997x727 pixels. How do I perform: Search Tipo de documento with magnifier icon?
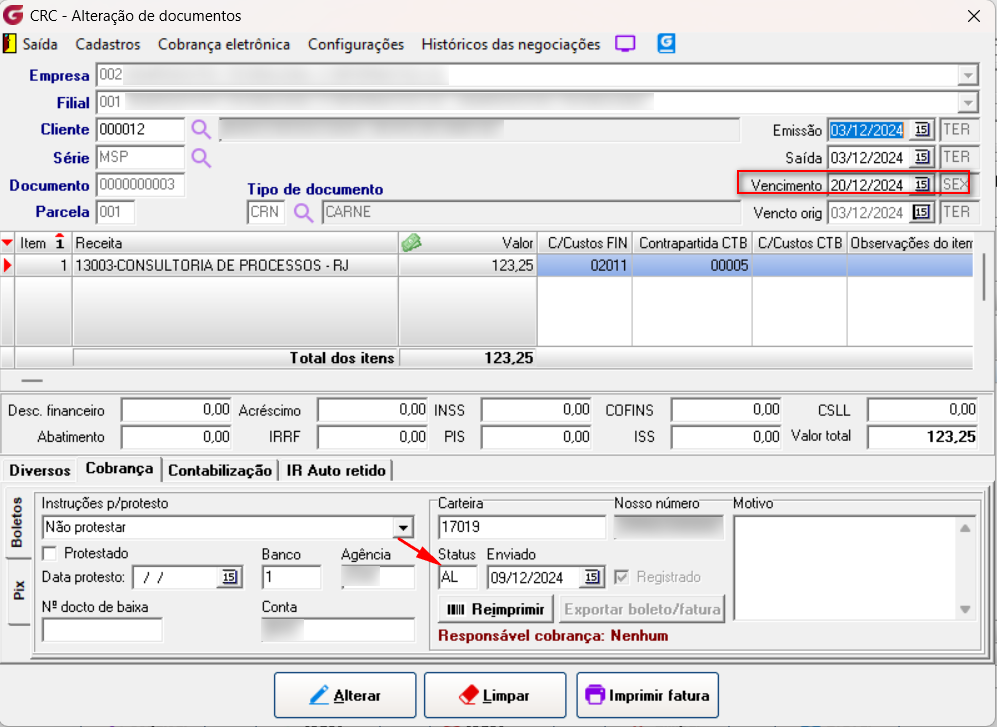(x=303, y=212)
